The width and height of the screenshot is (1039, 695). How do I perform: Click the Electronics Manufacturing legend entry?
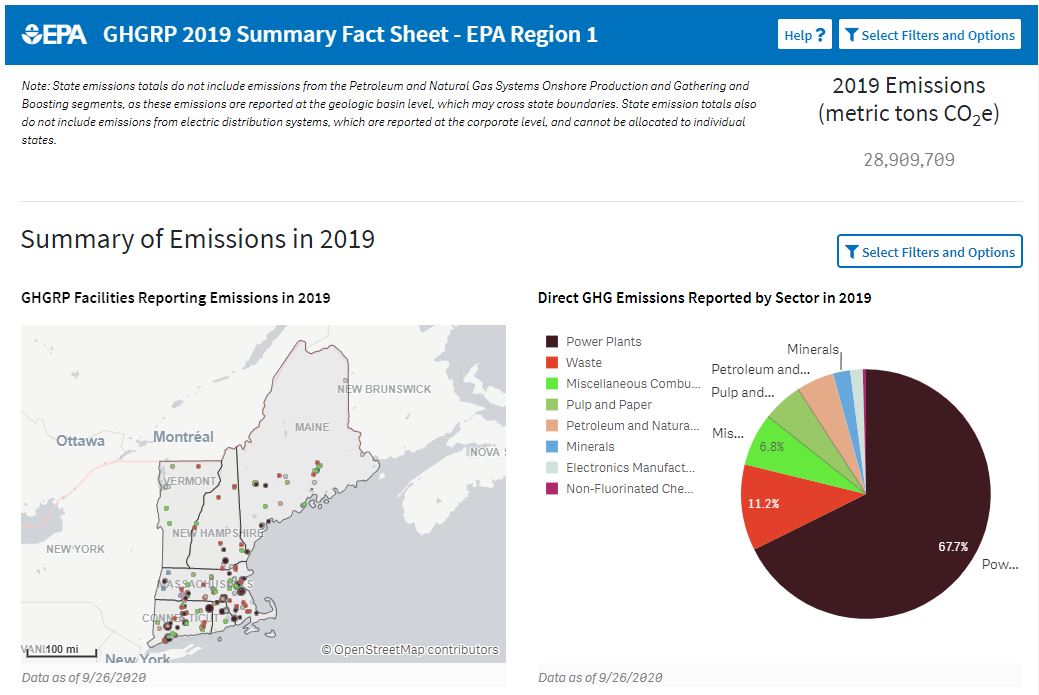pos(630,468)
